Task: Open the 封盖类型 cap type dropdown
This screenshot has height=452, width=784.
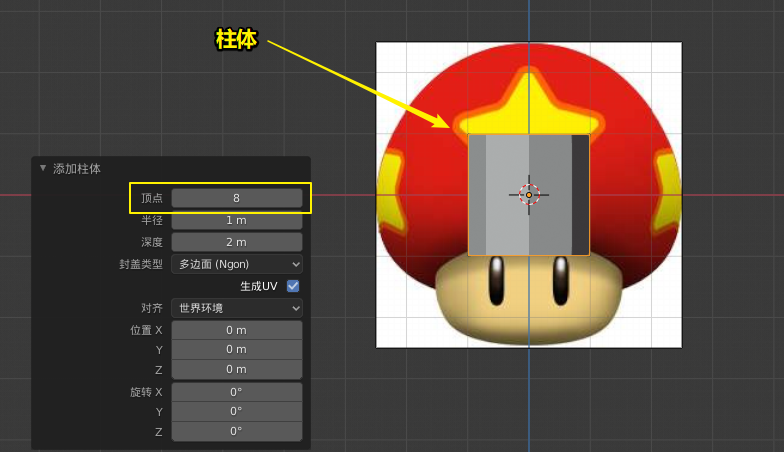Action: click(236, 264)
